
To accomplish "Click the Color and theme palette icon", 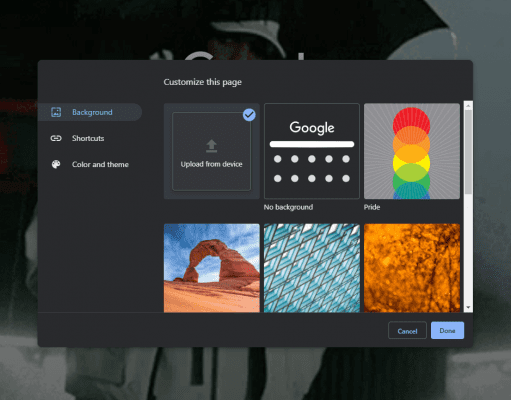I will click(x=56, y=164).
